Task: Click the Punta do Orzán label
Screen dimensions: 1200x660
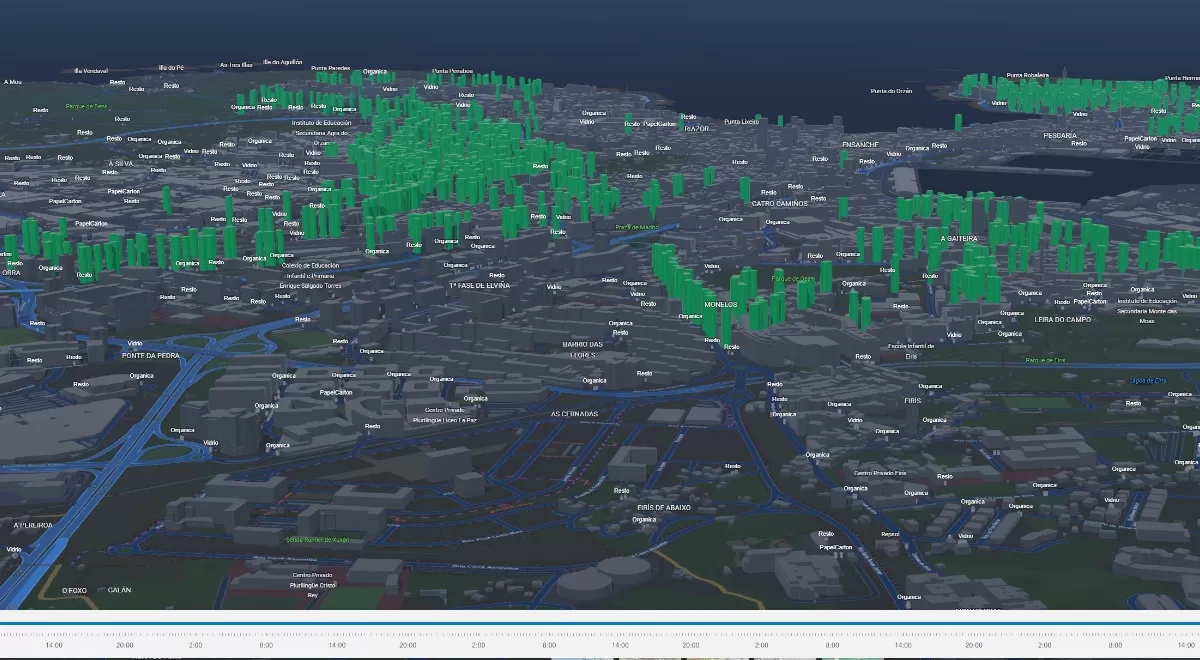Action: click(891, 91)
